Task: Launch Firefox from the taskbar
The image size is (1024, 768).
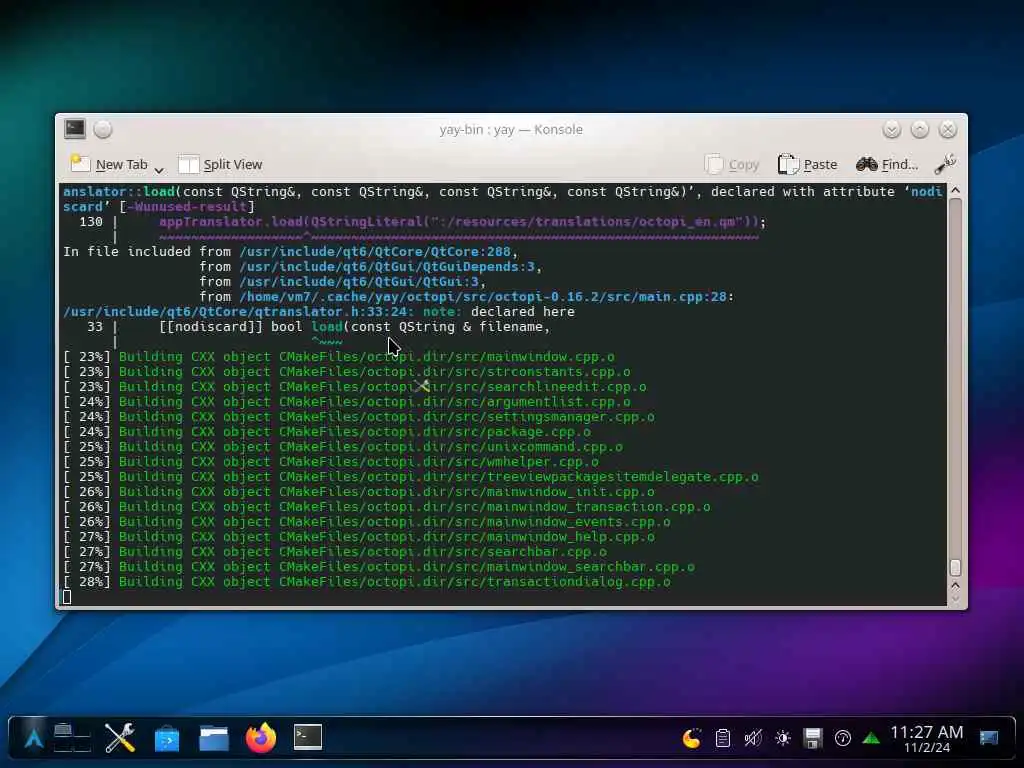Action: pyautogui.click(x=261, y=738)
